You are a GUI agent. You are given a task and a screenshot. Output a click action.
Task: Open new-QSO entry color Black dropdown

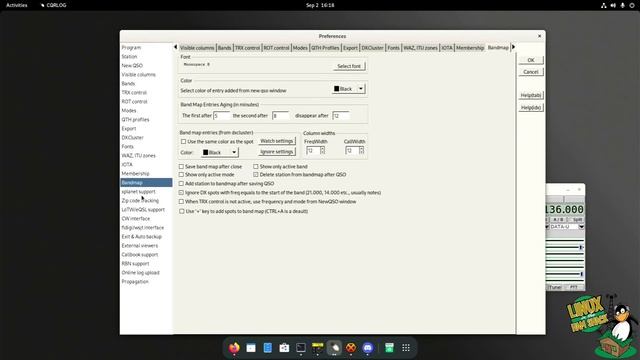pos(349,89)
